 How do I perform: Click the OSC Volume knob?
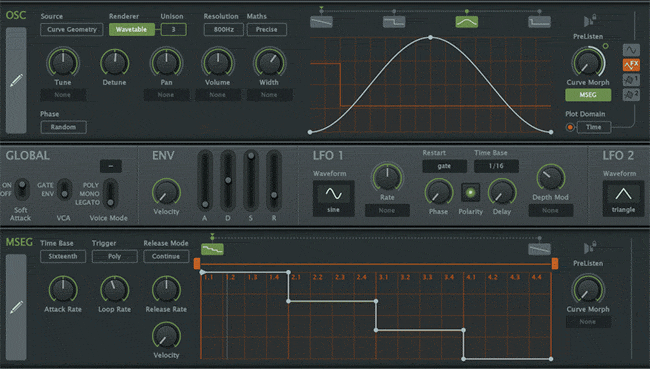click(x=218, y=62)
